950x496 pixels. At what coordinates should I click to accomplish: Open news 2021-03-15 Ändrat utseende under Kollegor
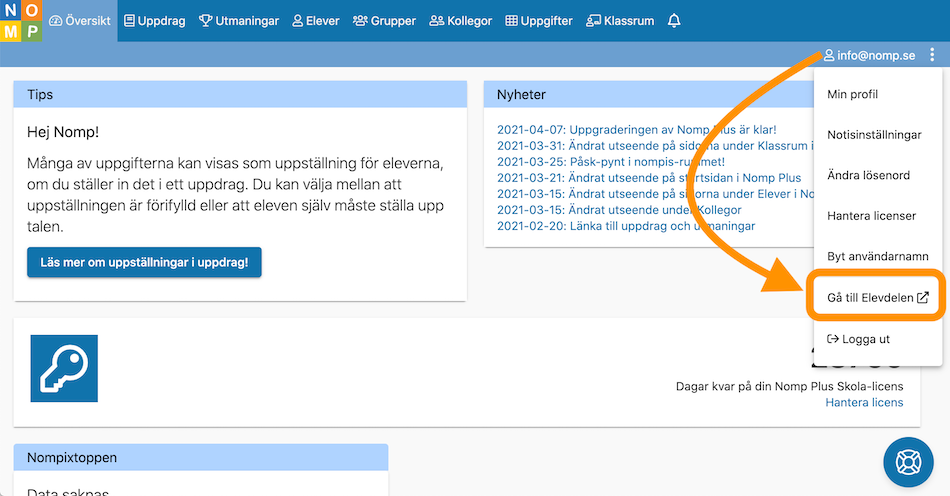(619, 210)
